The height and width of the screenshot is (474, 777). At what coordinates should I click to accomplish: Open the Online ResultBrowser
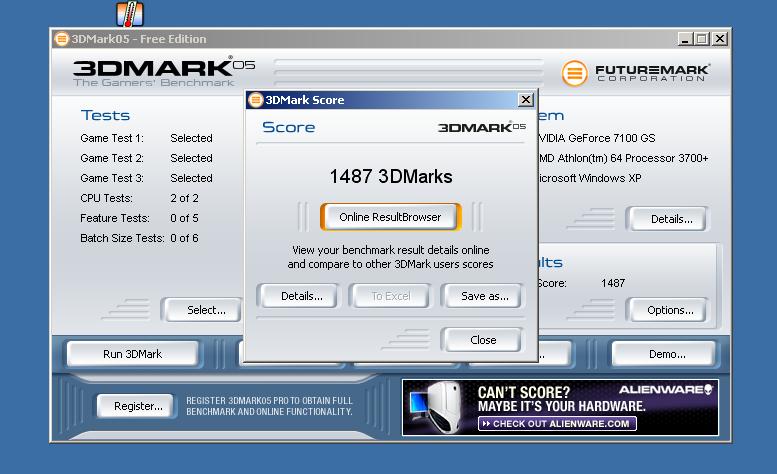tap(390, 217)
